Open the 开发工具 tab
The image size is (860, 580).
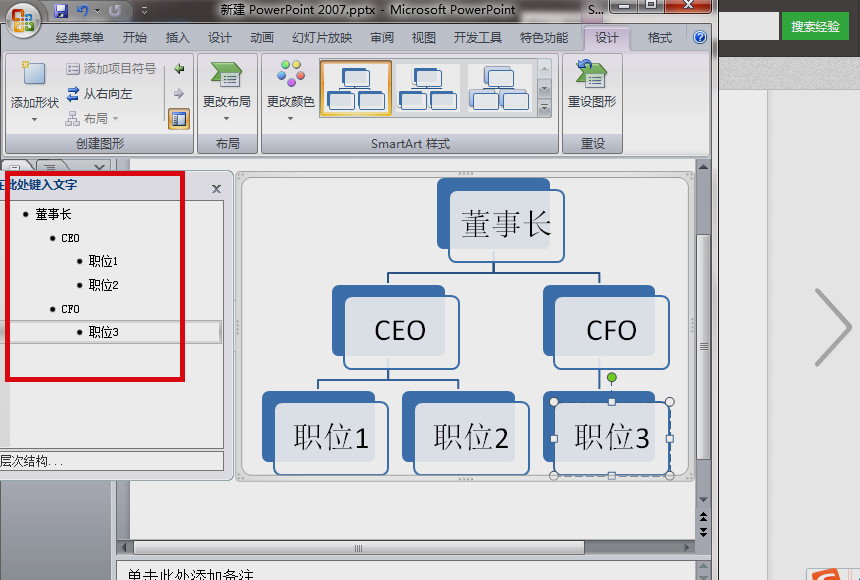pyautogui.click(x=478, y=37)
